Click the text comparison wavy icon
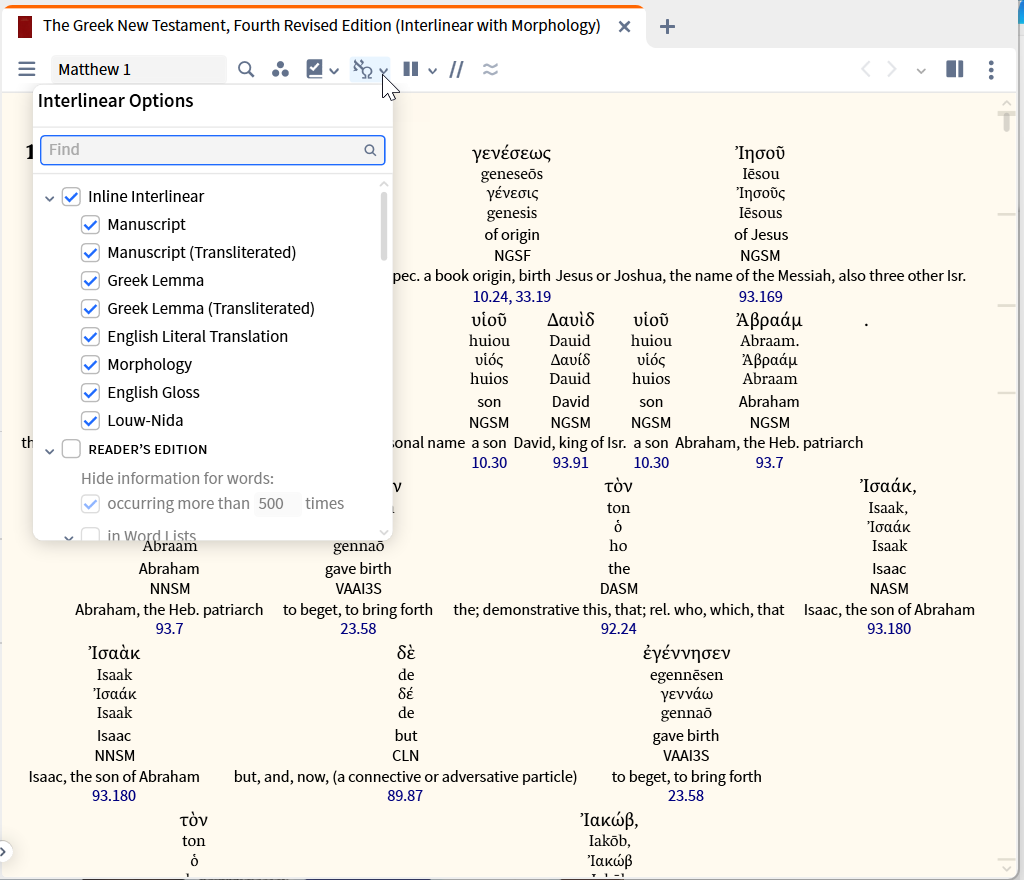Screen dimensions: 1024x880 point(490,69)
